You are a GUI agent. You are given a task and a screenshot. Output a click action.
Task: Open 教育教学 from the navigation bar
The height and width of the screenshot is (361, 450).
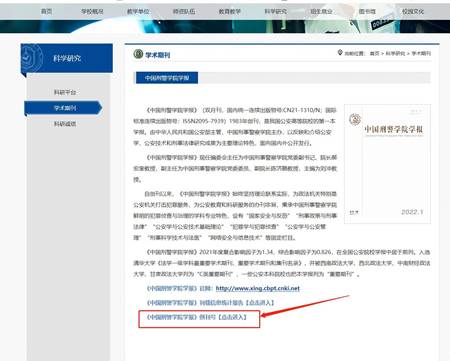click(x=230, y=11)
